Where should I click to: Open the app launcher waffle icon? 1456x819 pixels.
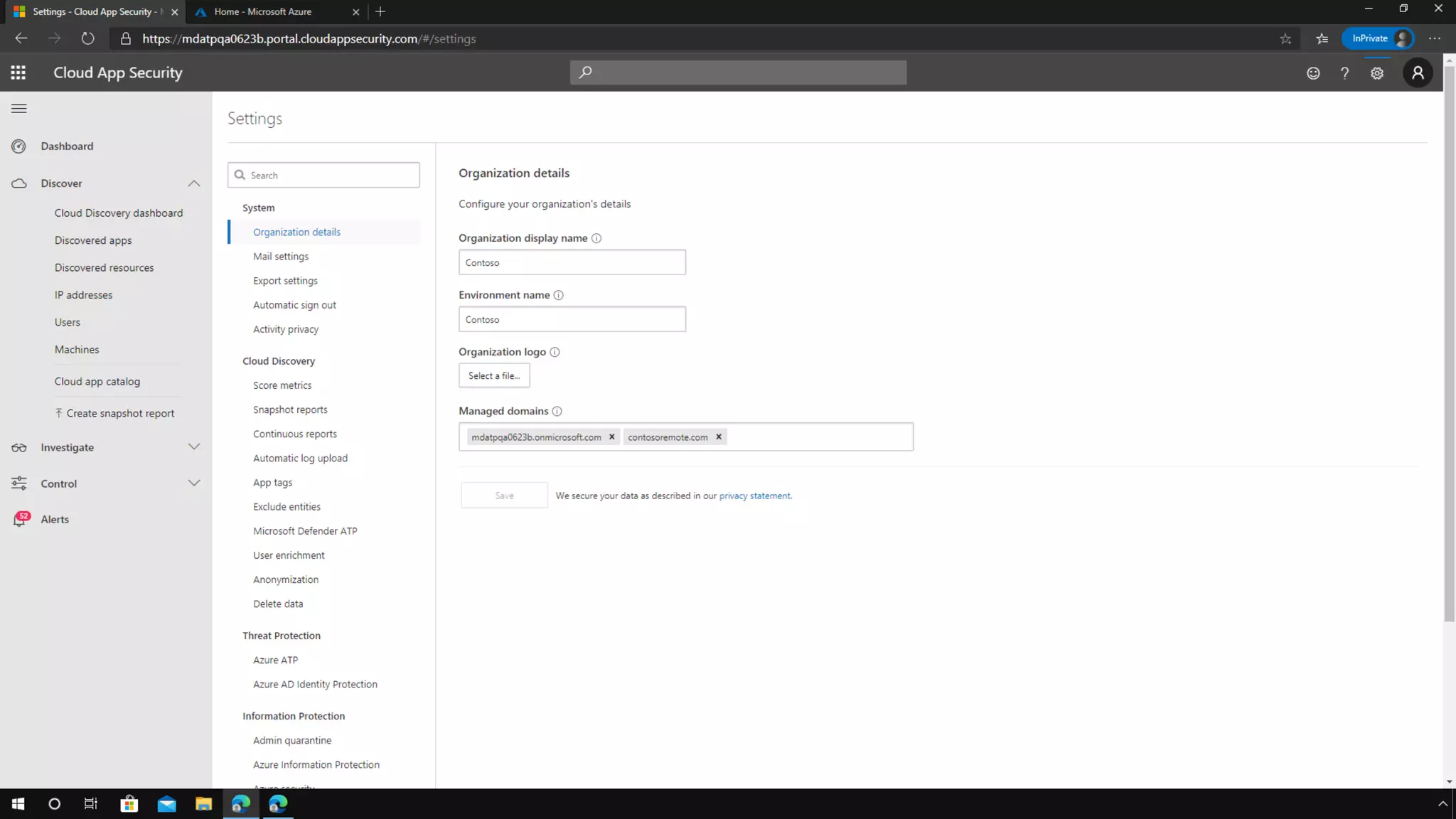[x=18, y=73]
